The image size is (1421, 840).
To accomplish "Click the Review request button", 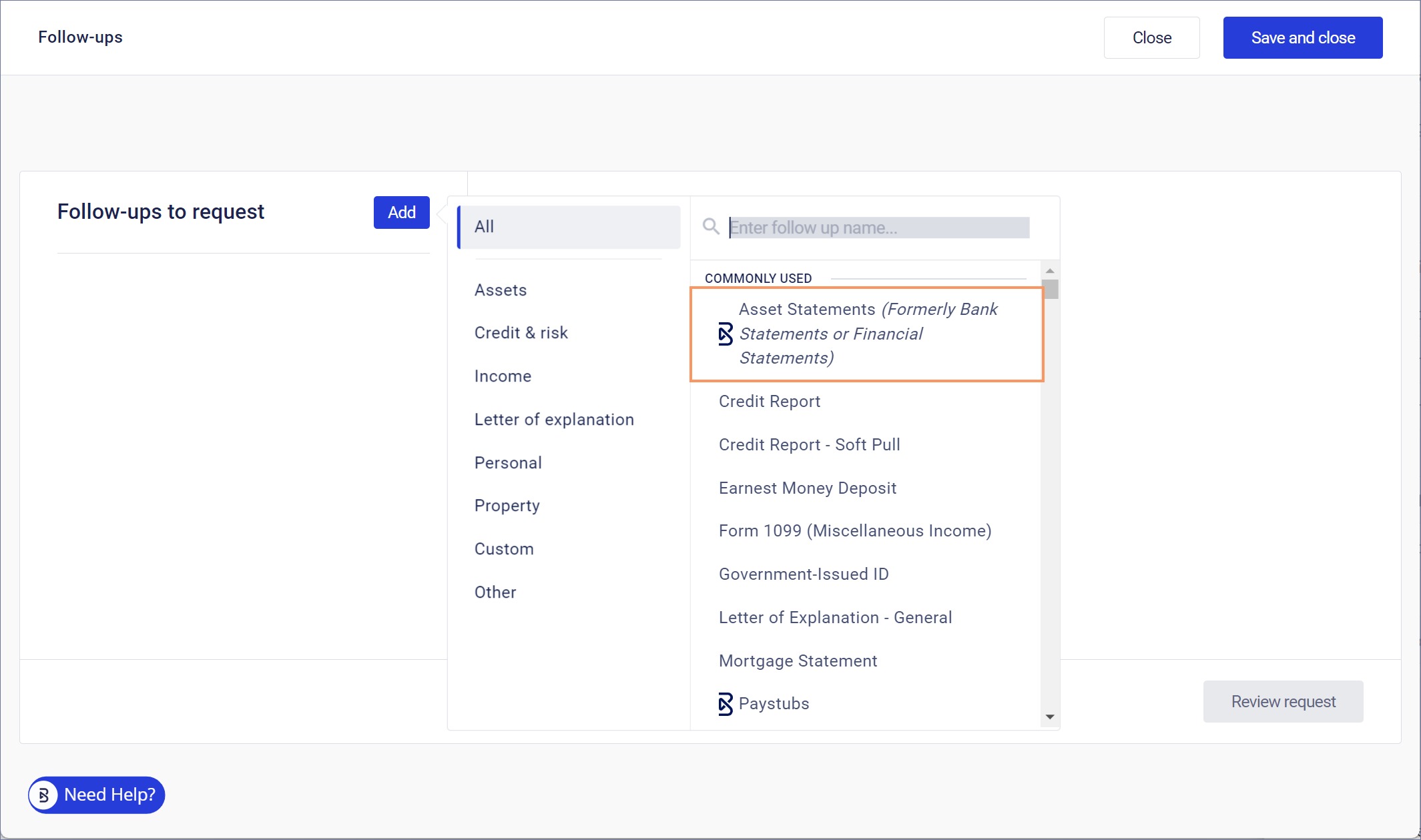I will point(1283,702).
